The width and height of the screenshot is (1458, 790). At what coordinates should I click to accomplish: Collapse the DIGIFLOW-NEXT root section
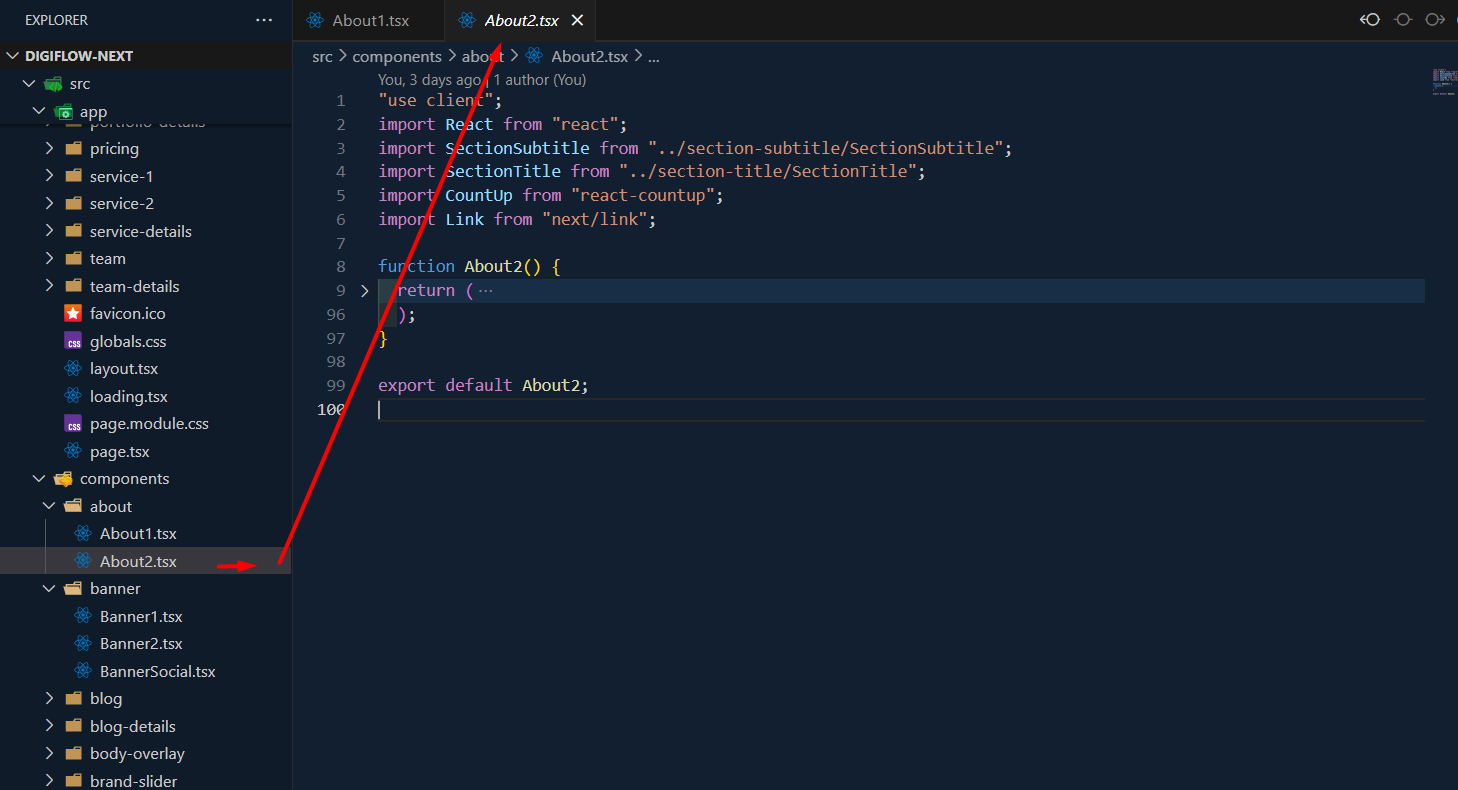[13, 56]
